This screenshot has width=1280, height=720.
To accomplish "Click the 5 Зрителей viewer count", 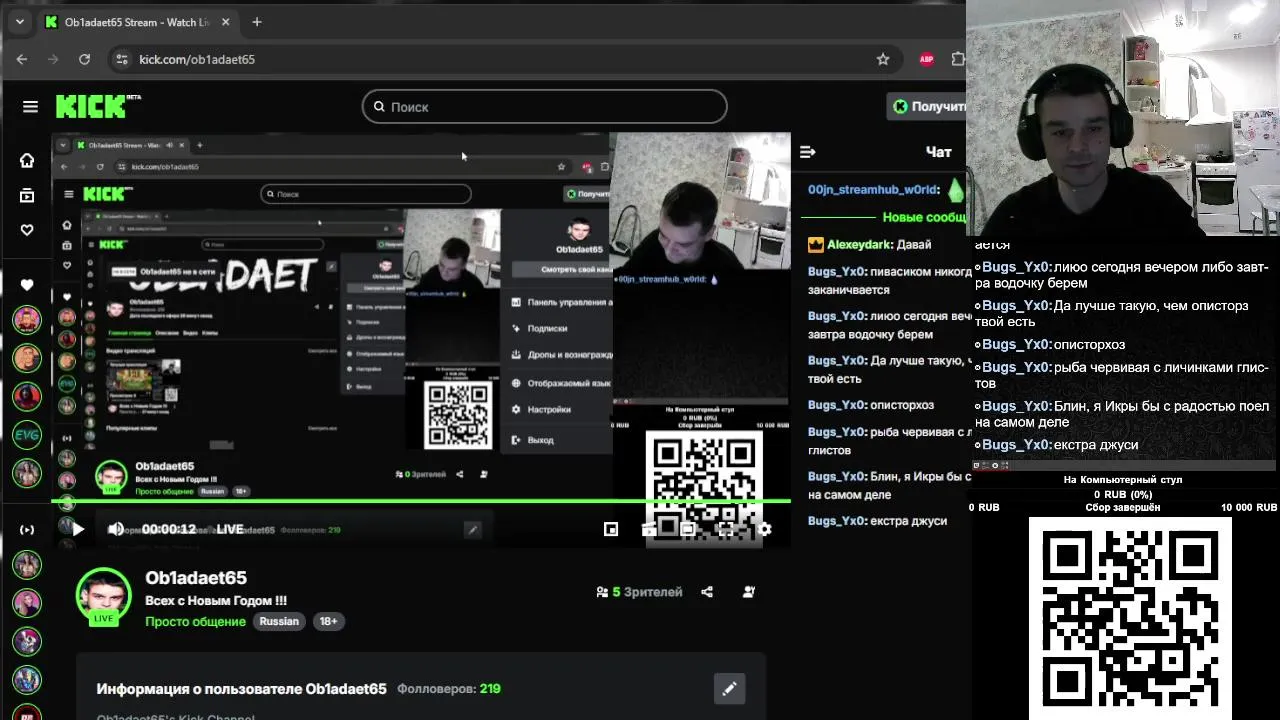I will point(639,592).
